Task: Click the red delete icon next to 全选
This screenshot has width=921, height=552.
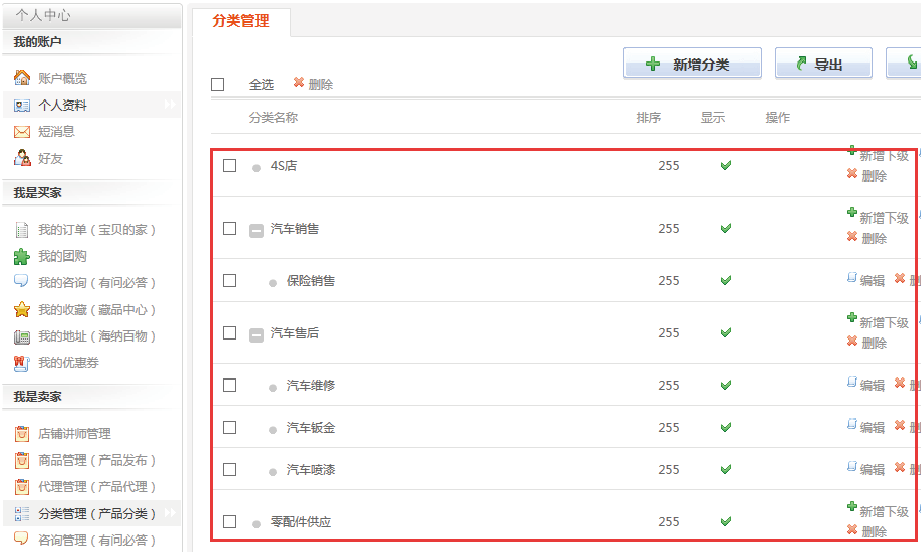Action: tap(299, 82)
